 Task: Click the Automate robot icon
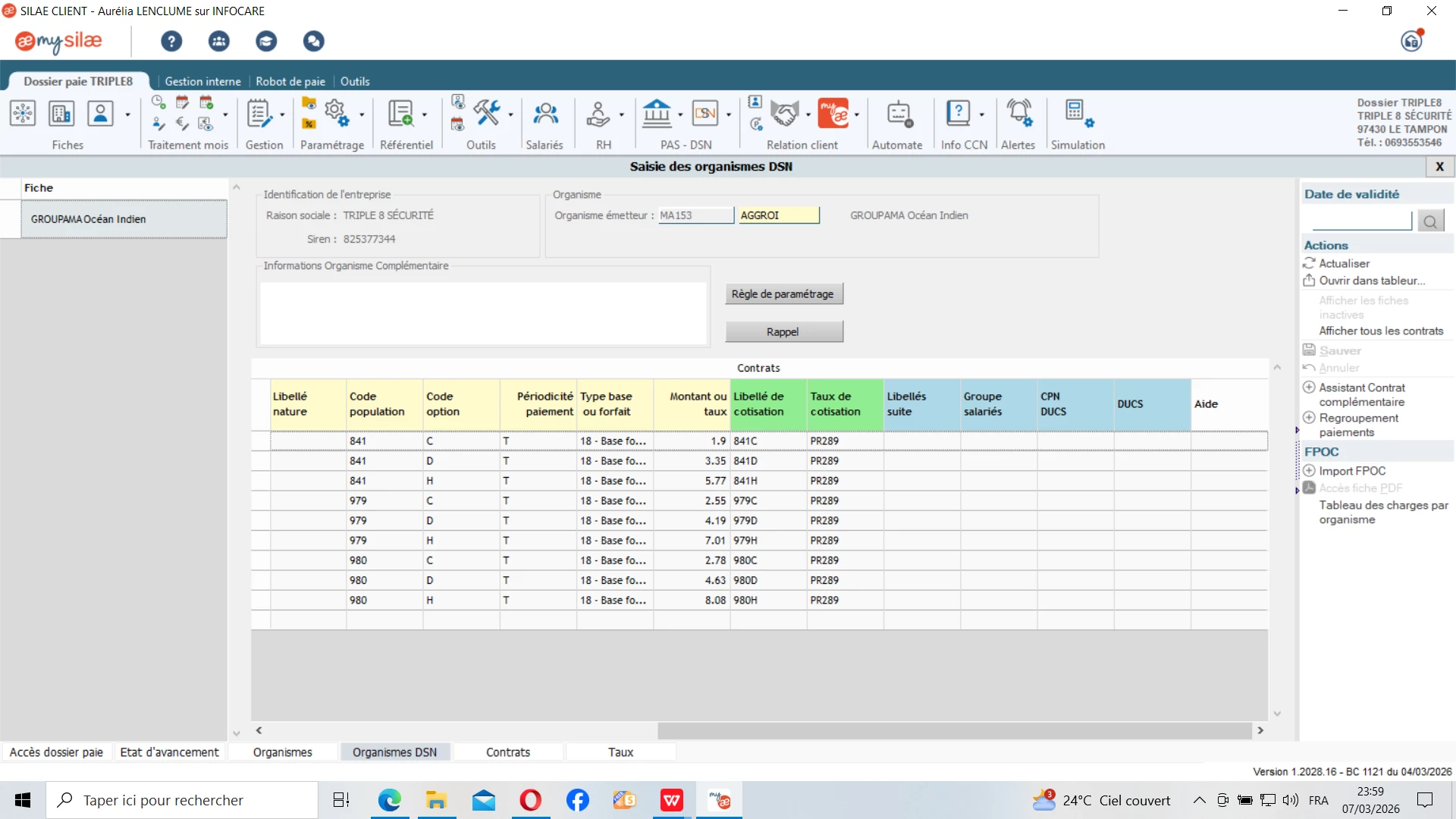click(898, 115)
